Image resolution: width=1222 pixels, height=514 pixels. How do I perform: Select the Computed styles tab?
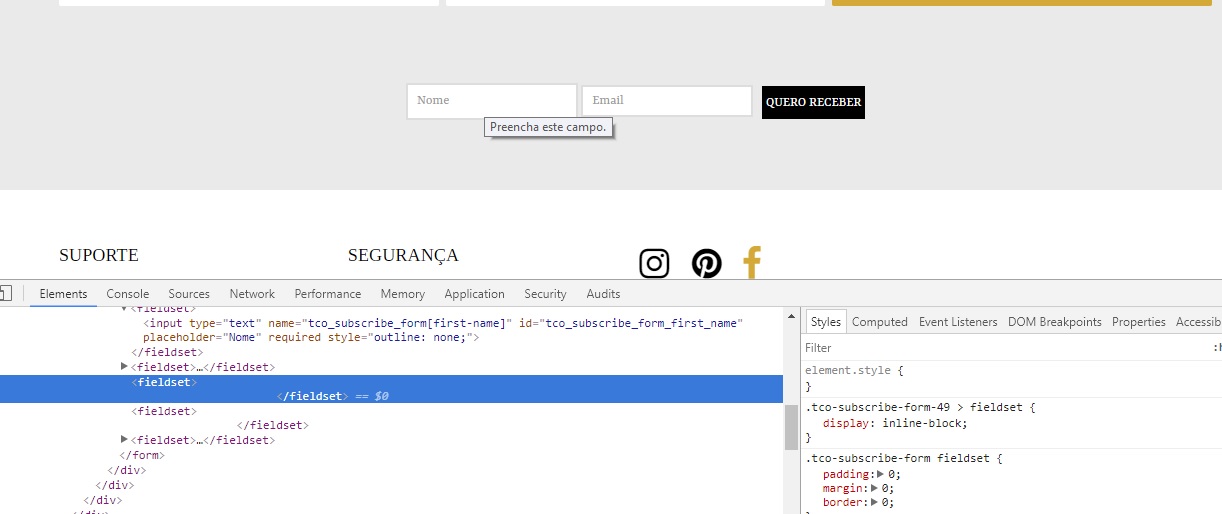(880, 322)
